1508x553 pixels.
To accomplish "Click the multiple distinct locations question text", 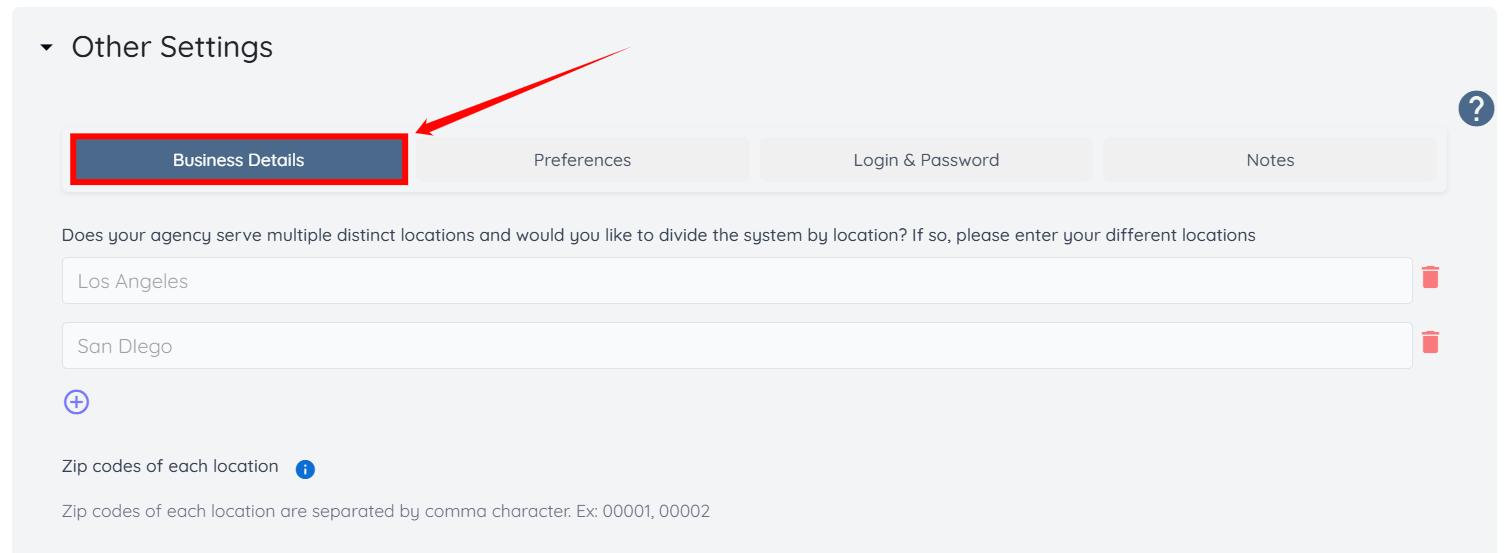I will (x=659, y=236).
